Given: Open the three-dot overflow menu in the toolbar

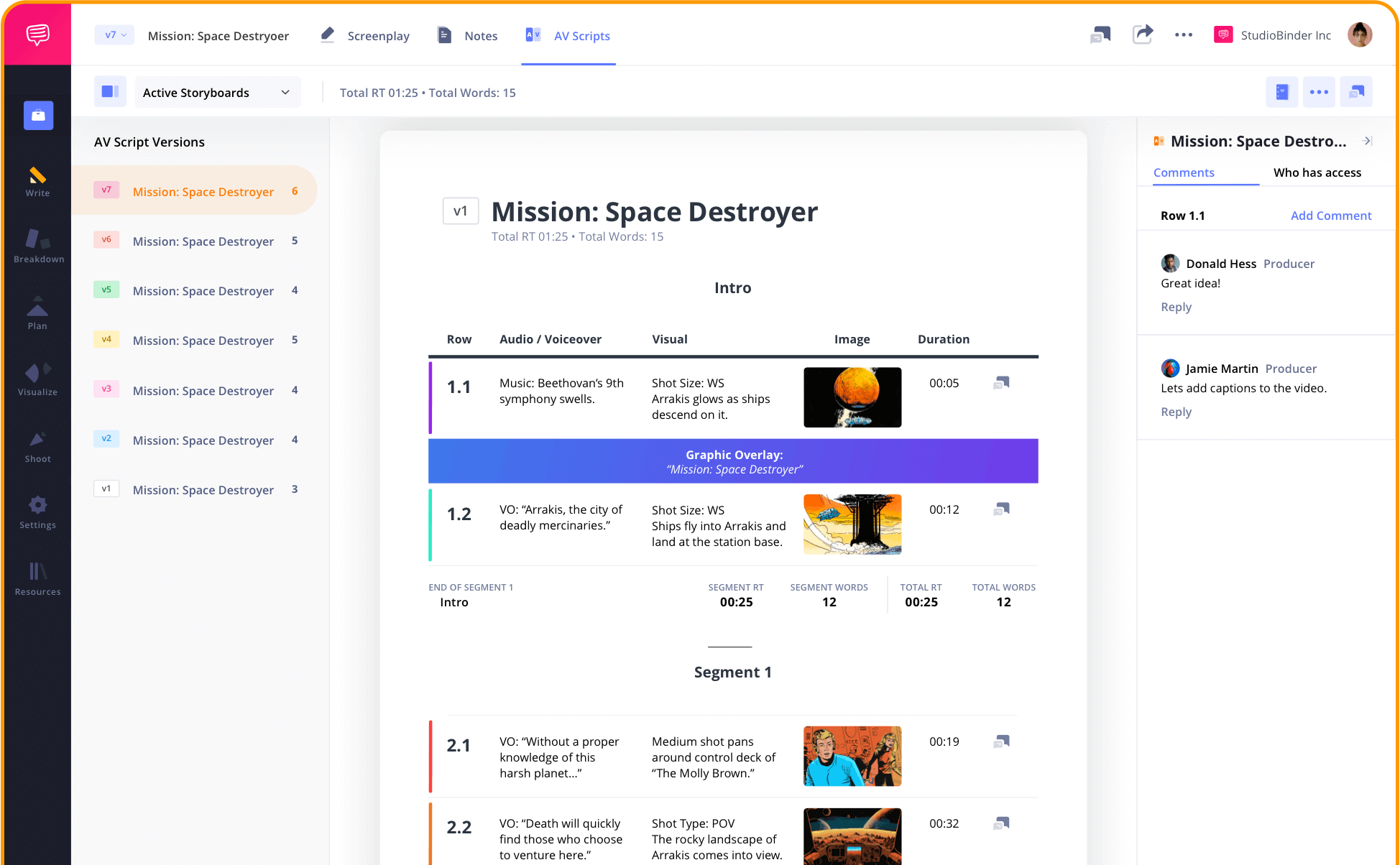Looking at the screenshot, I should (x=1319, y=91).
